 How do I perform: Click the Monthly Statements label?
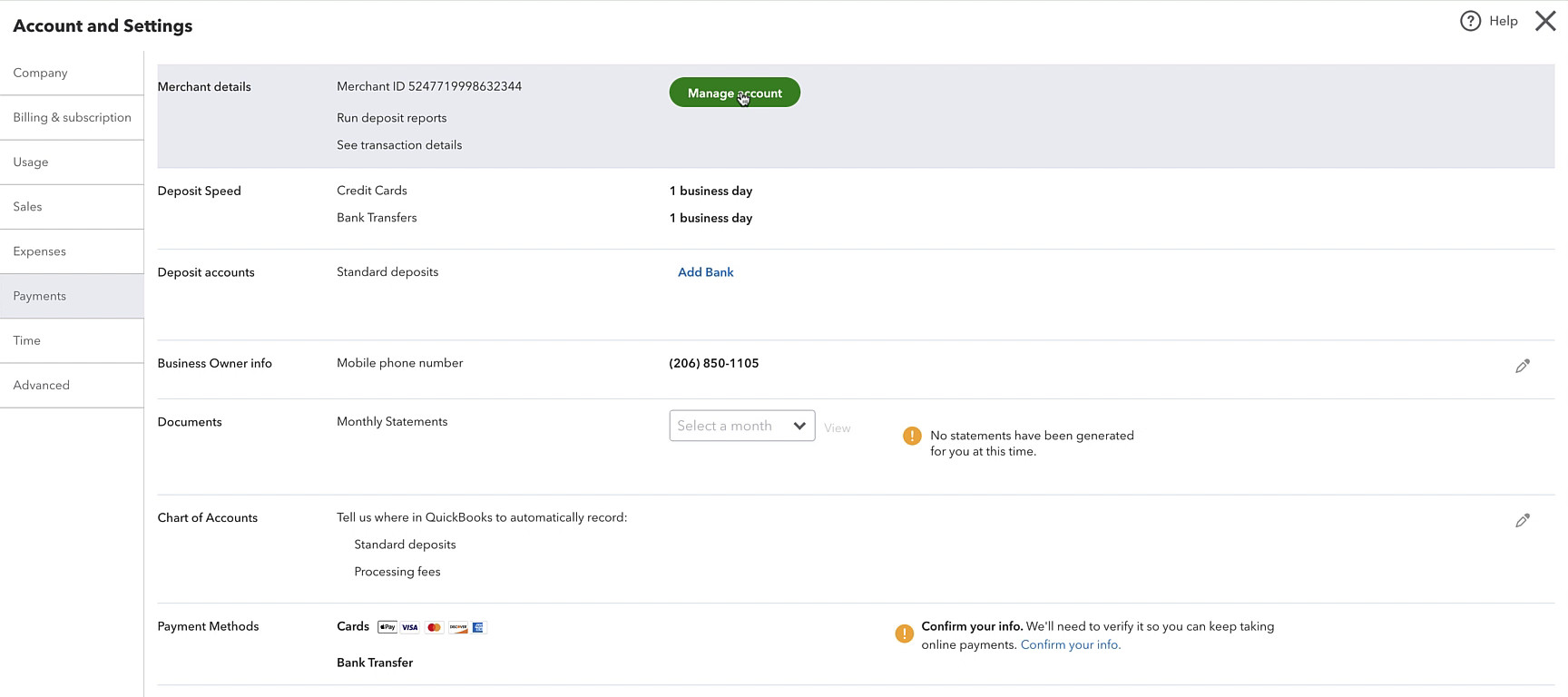point(392,422)
